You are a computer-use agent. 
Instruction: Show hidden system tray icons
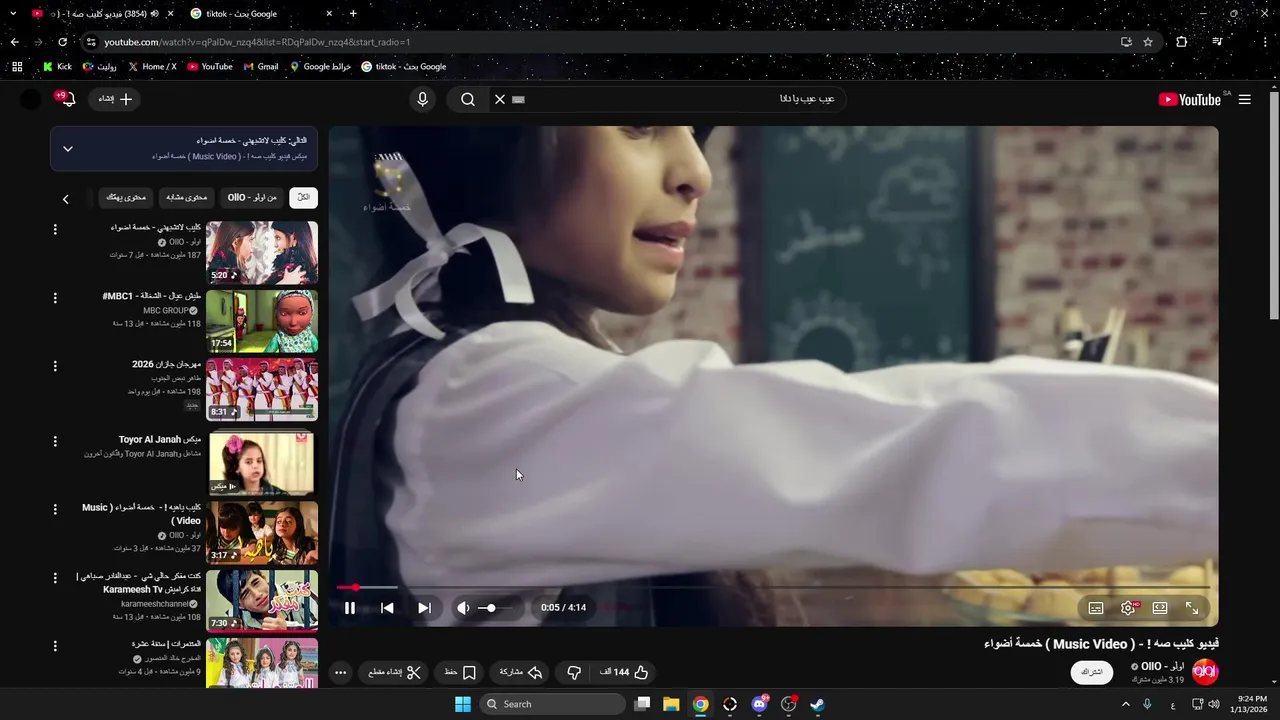pos(1126,704)
